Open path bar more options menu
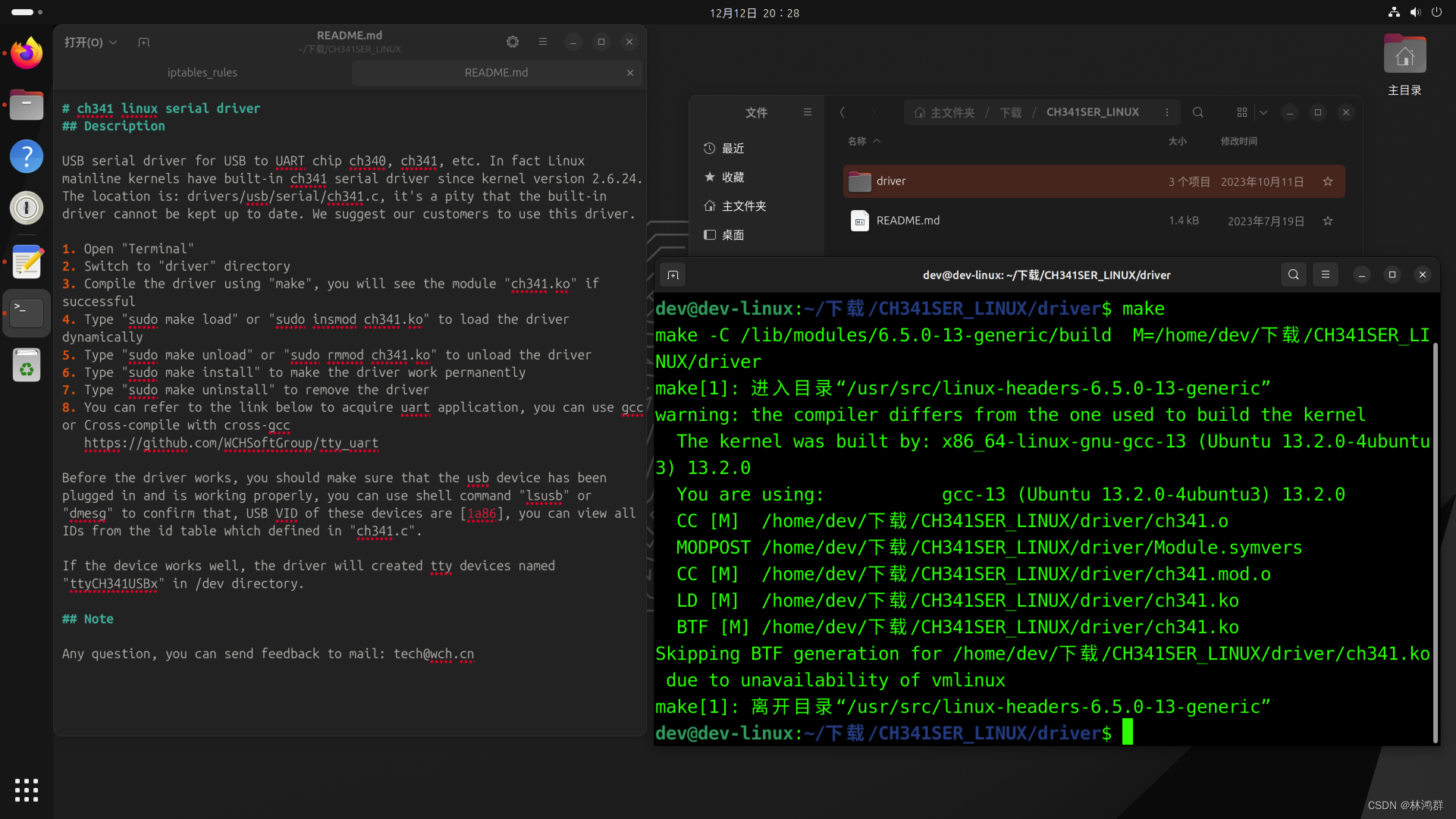 pos(1167,112)
